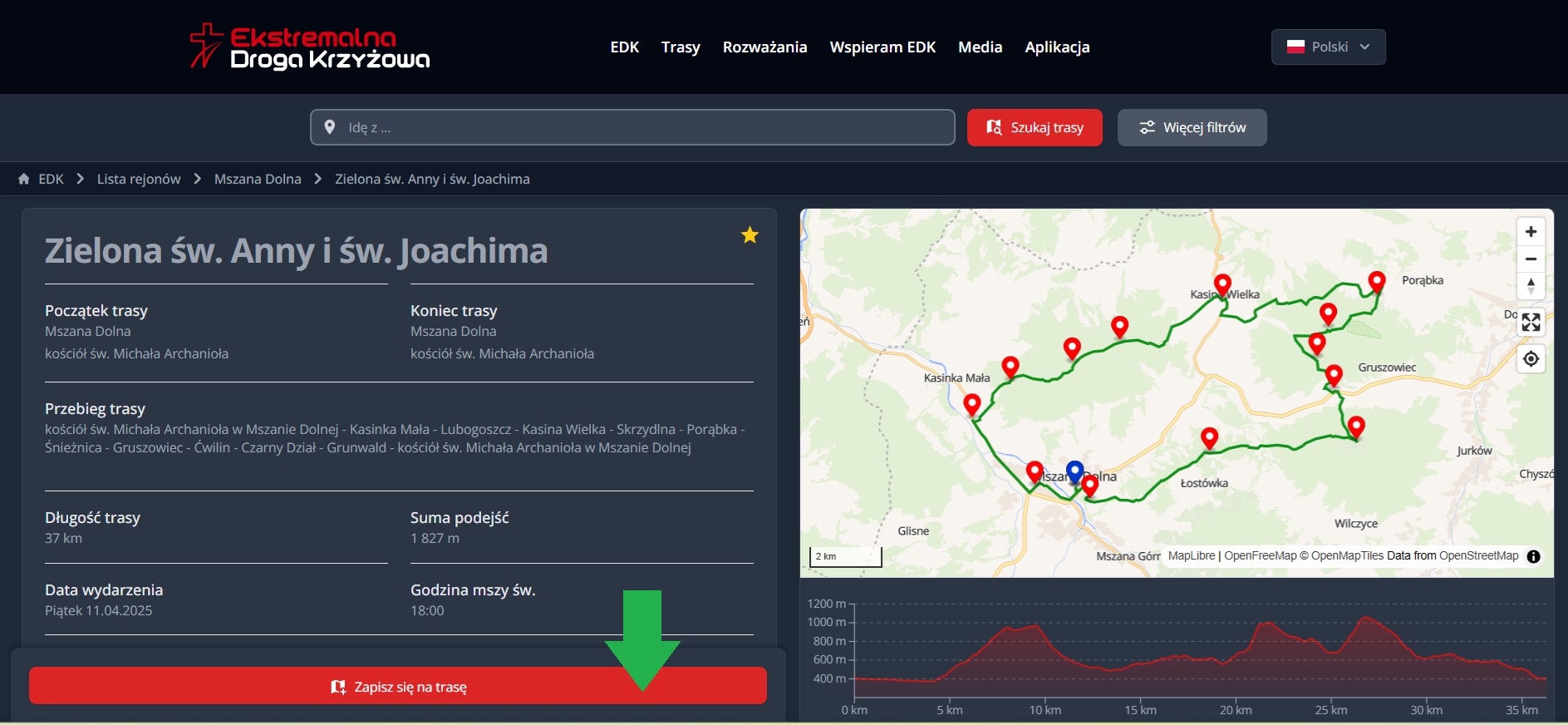
Task: Open Lista rejonów breadcrumb link
Action: (139, 179)
